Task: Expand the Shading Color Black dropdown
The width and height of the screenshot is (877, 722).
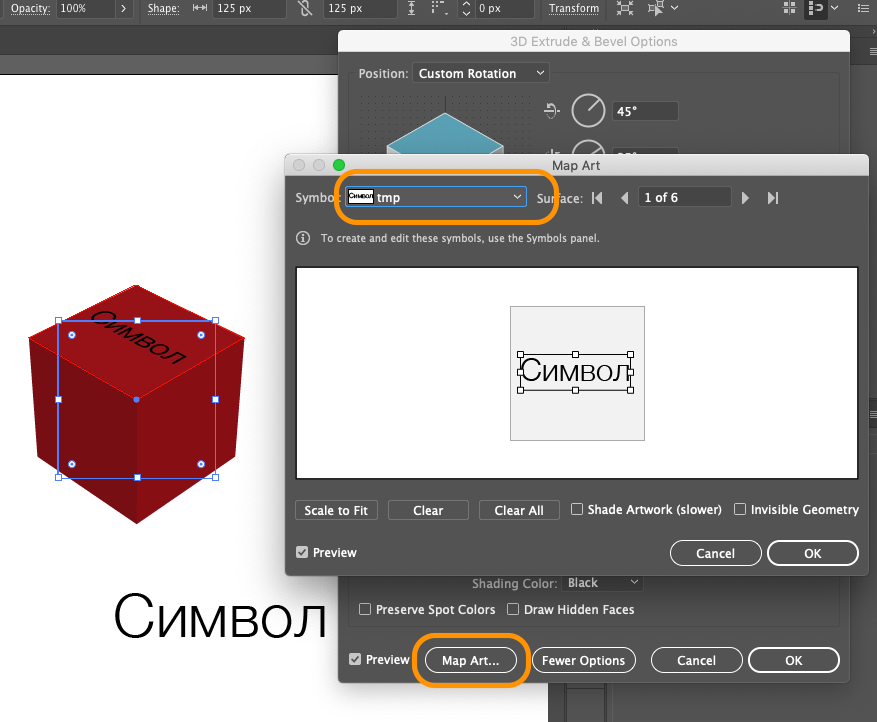Action: pos(603,583)
